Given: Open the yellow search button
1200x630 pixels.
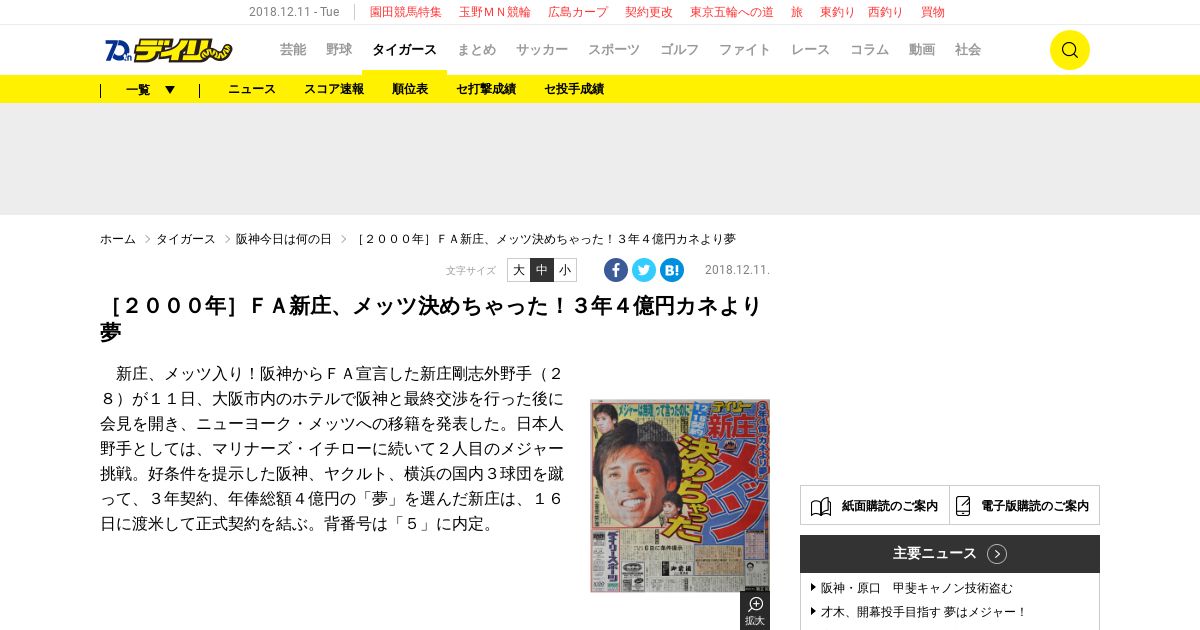Looking at the screenshot, I should [1069, 50].
